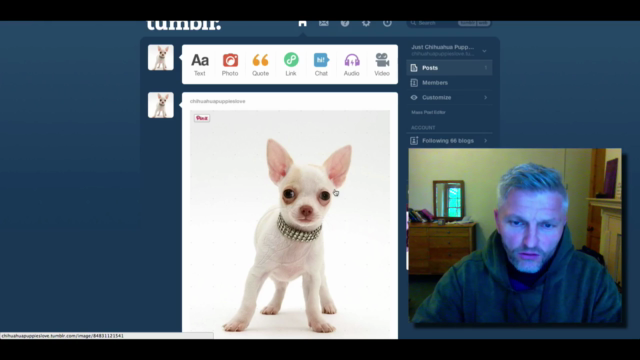Image resolution: width=640 pixels, height=360 pixels.
Task: Create a new Photo post
Action: pyautogui.click(x=230, y=64)
